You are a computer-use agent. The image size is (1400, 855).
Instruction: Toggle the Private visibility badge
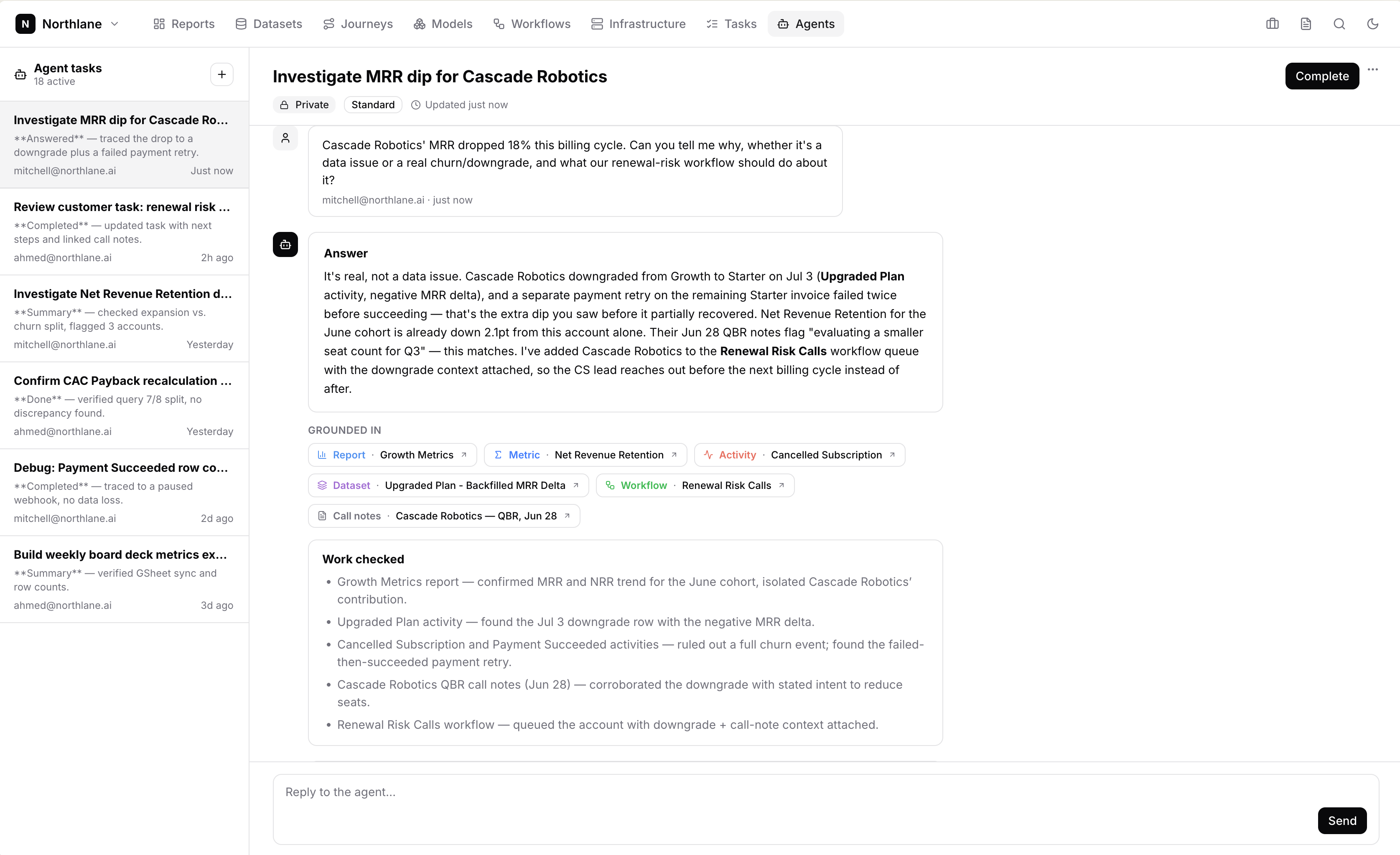click(x=305, y=105)
